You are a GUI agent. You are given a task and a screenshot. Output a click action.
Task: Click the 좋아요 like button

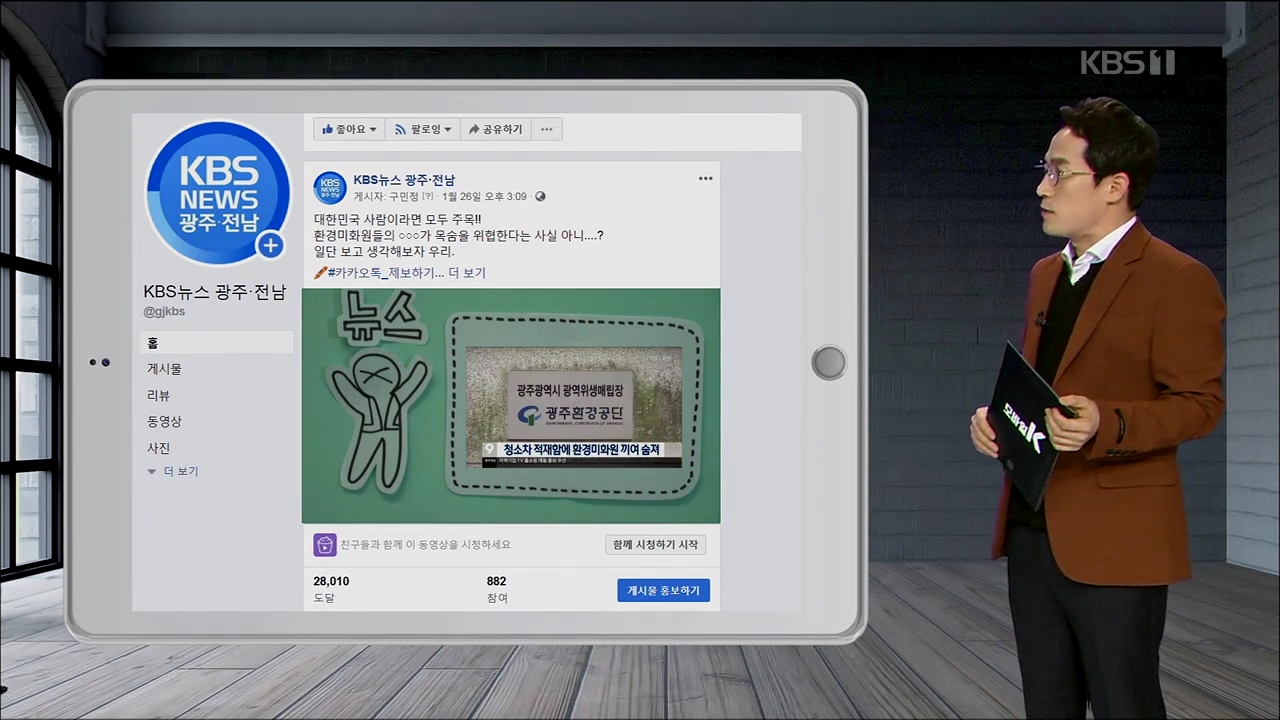pyautogui.click(x=349, y=129)
